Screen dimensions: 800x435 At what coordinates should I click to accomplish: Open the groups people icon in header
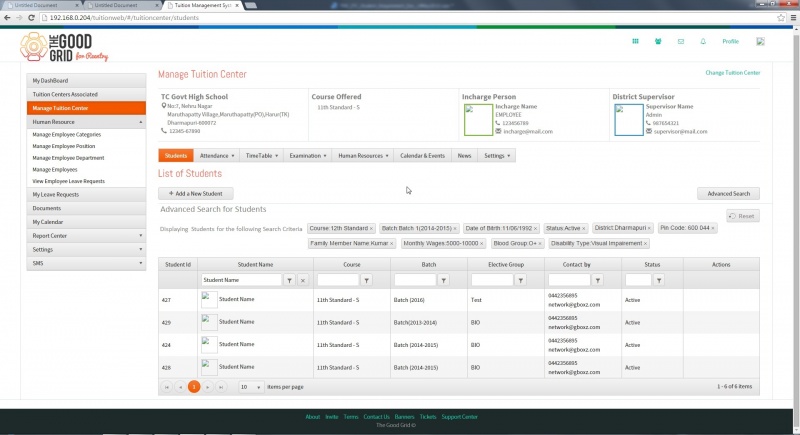(x=658, y=41)
